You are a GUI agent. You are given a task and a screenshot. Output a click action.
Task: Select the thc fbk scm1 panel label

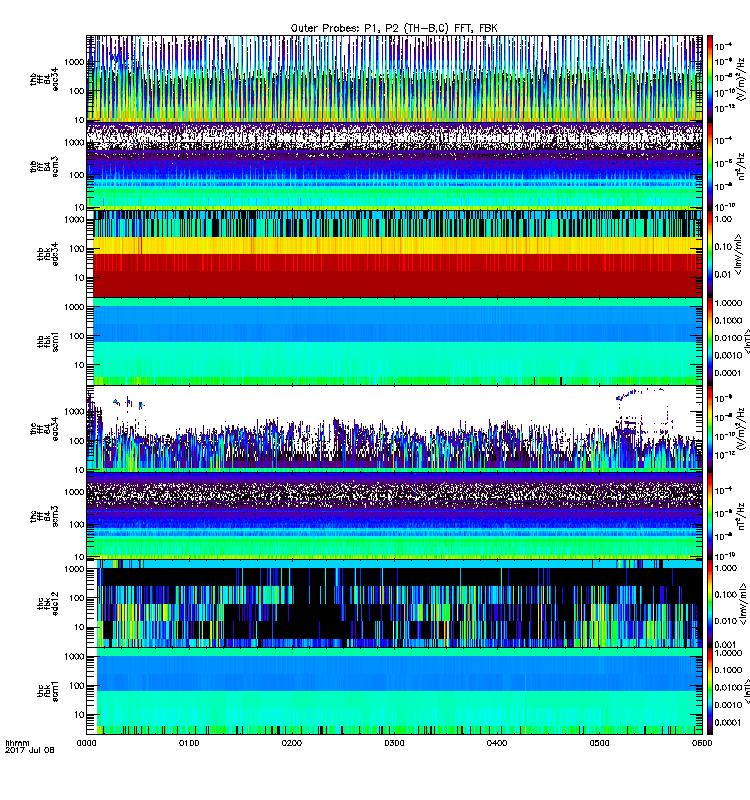click(x=48, y=691)
